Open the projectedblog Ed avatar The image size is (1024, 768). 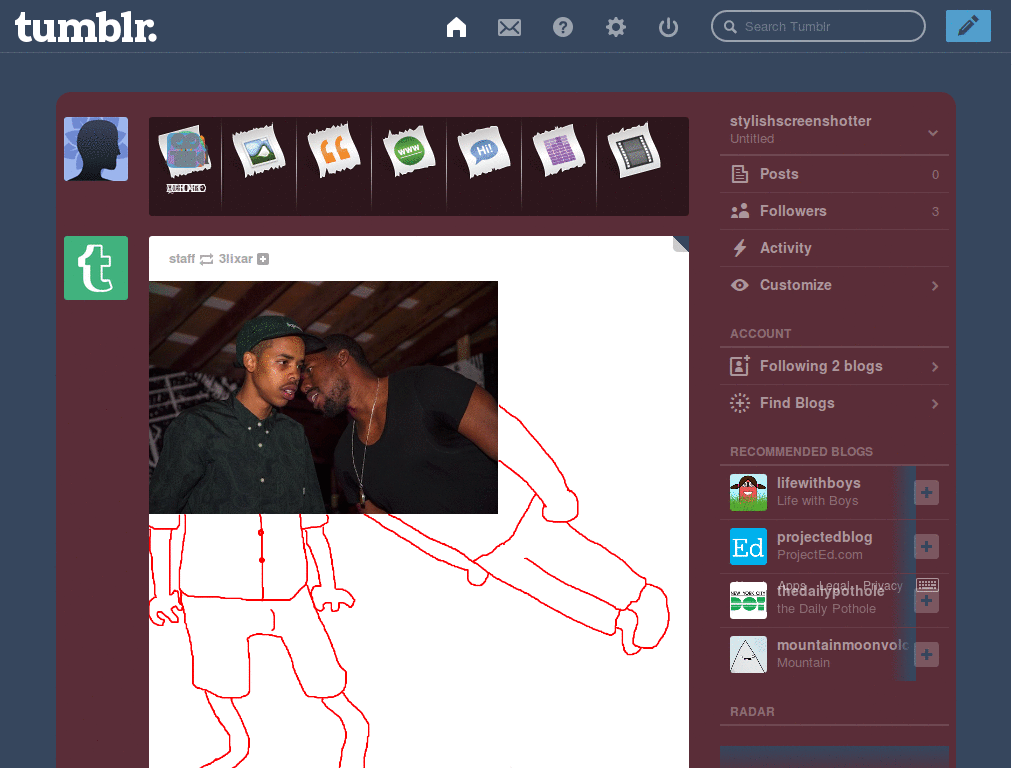coord(748,547)
